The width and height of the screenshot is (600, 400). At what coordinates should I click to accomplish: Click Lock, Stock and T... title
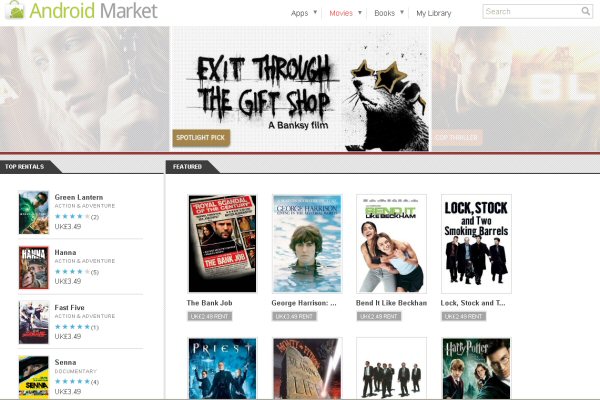coord(473,303)
